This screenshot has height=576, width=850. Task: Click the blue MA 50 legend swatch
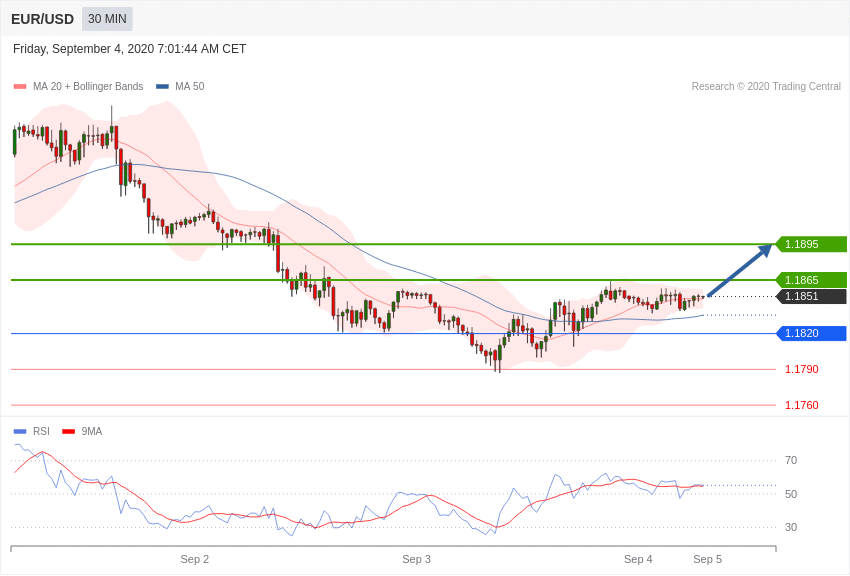(162, 87)
